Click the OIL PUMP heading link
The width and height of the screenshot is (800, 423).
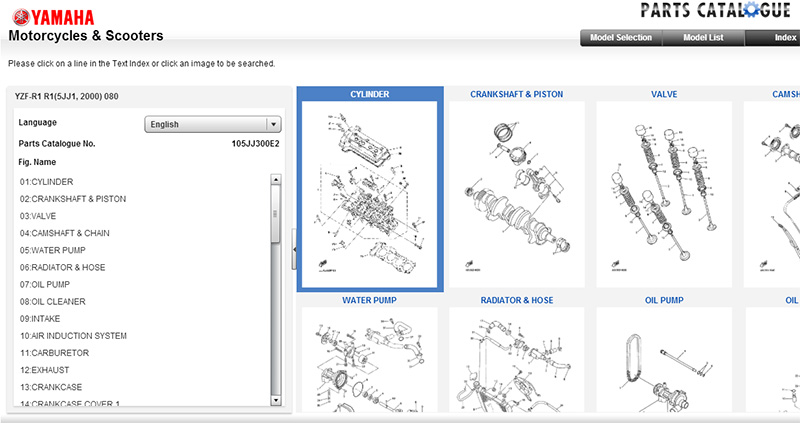click(664, 301)
